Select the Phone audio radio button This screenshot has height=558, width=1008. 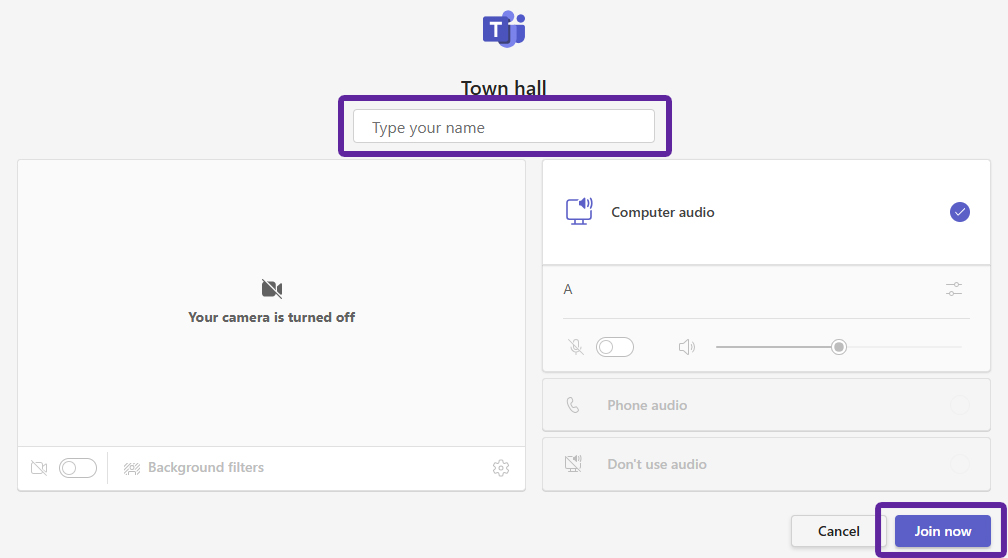click(x=960, y=405)
